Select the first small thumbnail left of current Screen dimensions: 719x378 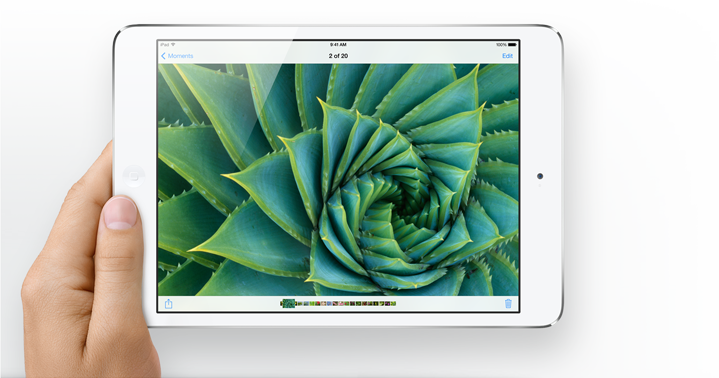tap(282, 303)
